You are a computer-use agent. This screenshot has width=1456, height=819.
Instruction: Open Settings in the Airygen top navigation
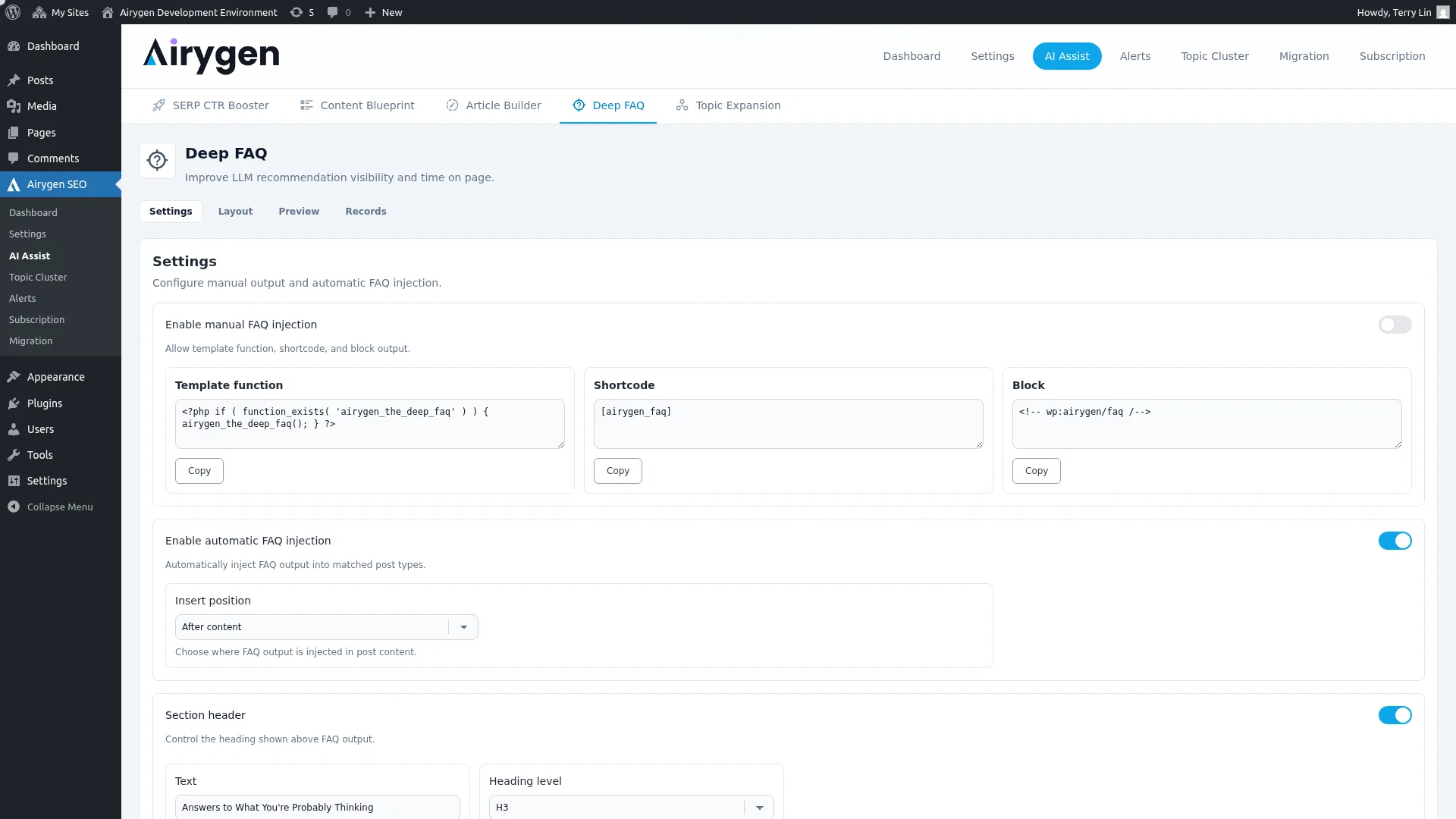point(992,56)
